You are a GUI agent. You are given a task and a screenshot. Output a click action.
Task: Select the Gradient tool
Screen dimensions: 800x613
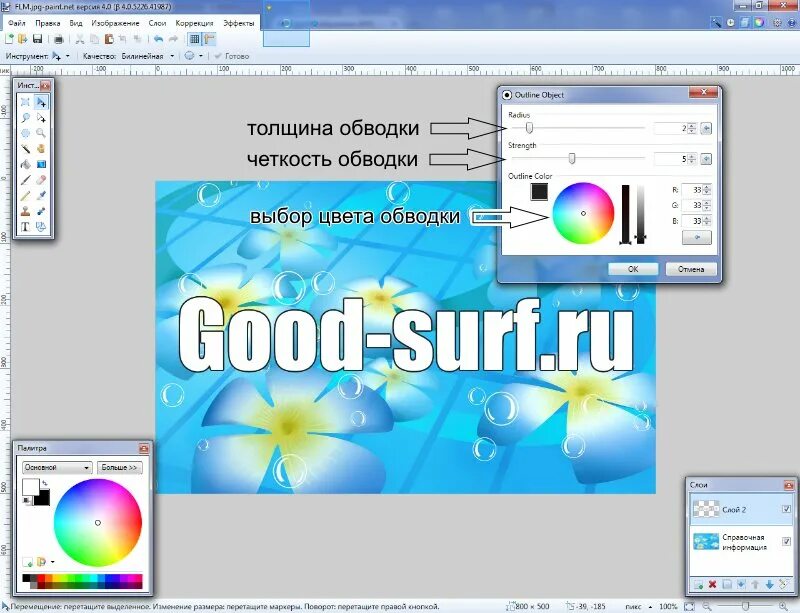tap(41, 164)
